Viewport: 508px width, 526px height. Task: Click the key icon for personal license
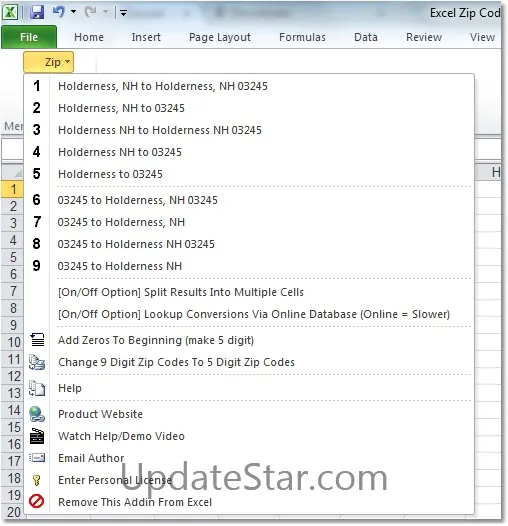pos(37,480)
